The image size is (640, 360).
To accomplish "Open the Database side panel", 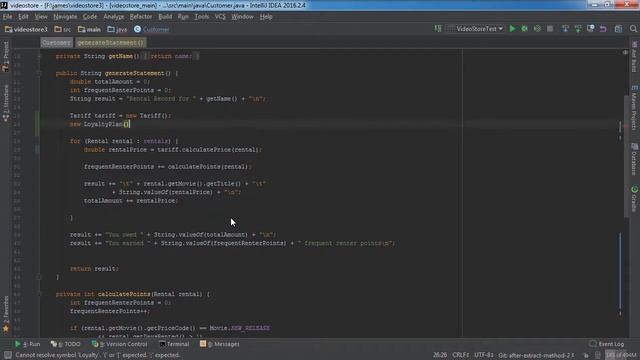I will 634,159.
